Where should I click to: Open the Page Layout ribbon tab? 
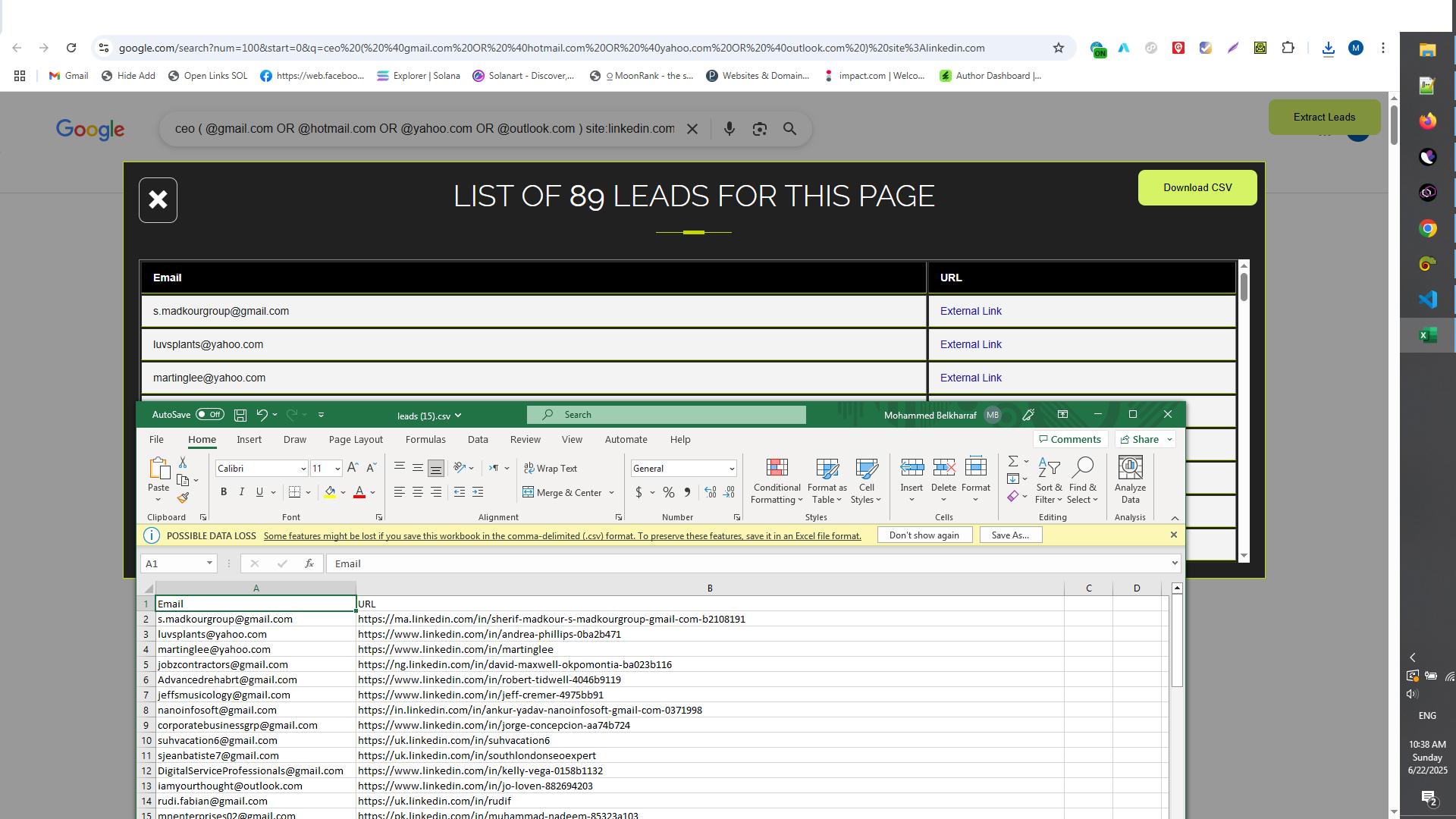pyautogui.click(x=356, y=440)
